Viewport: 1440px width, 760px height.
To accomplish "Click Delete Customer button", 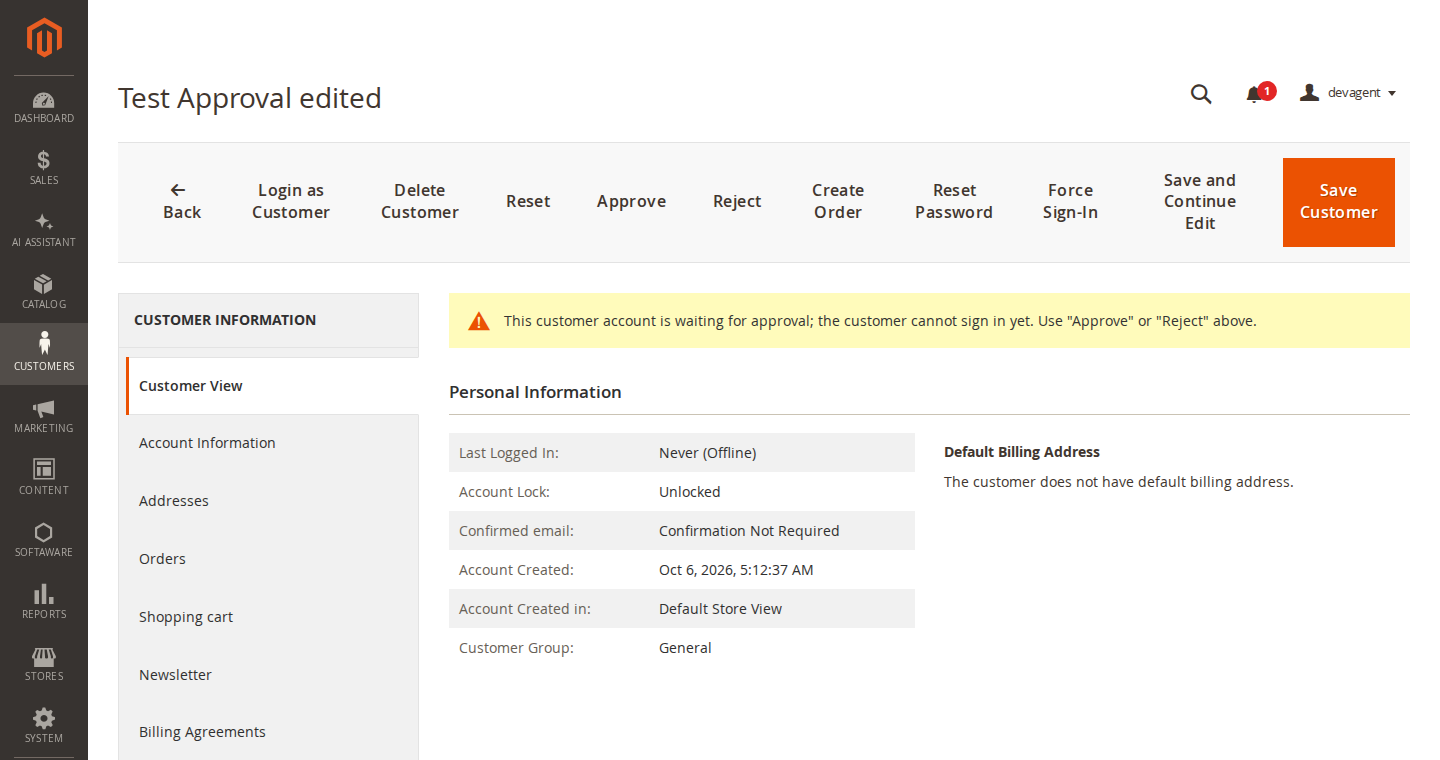I will [420, 202].
